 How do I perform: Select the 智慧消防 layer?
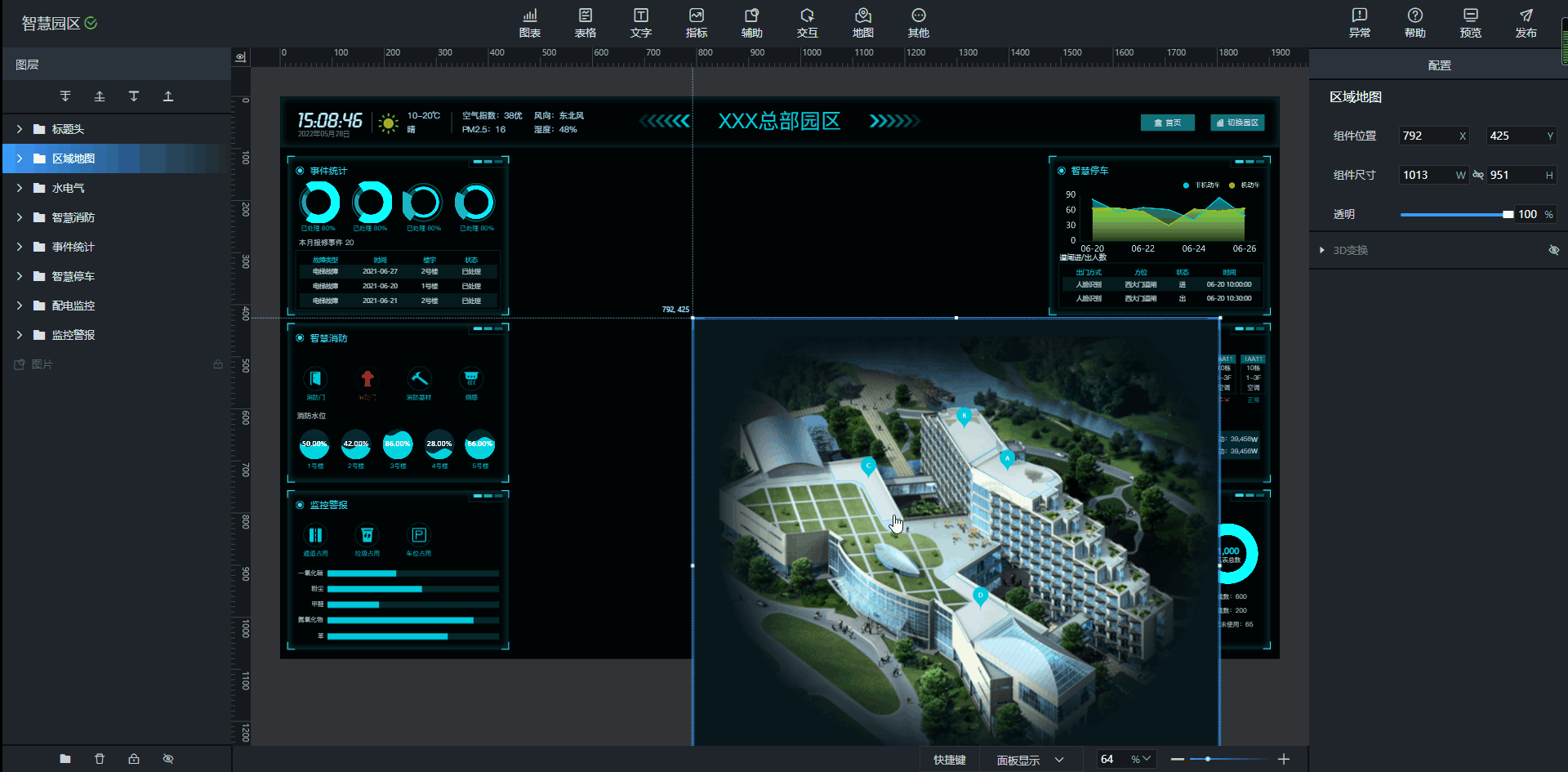[x=73, y=217]
